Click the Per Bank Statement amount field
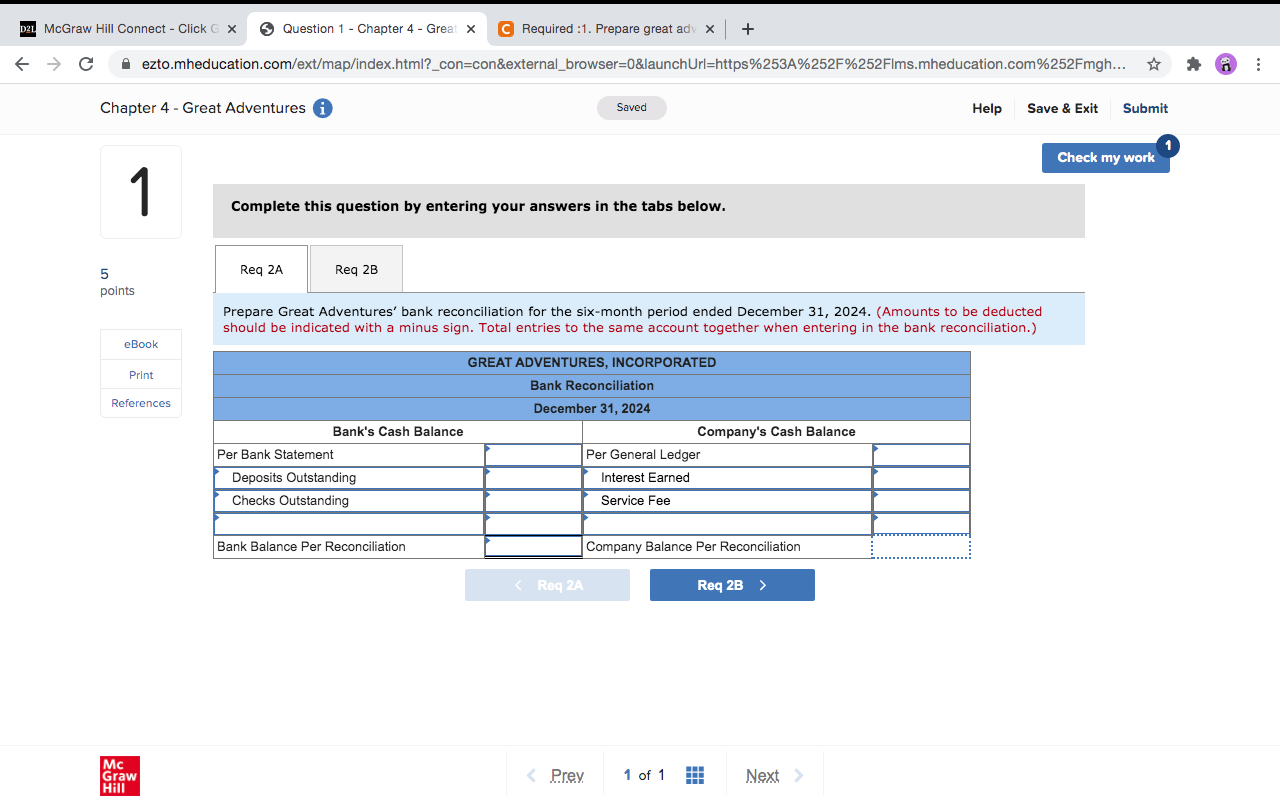This screenshot has height=800, width=1280. [533, 455]
